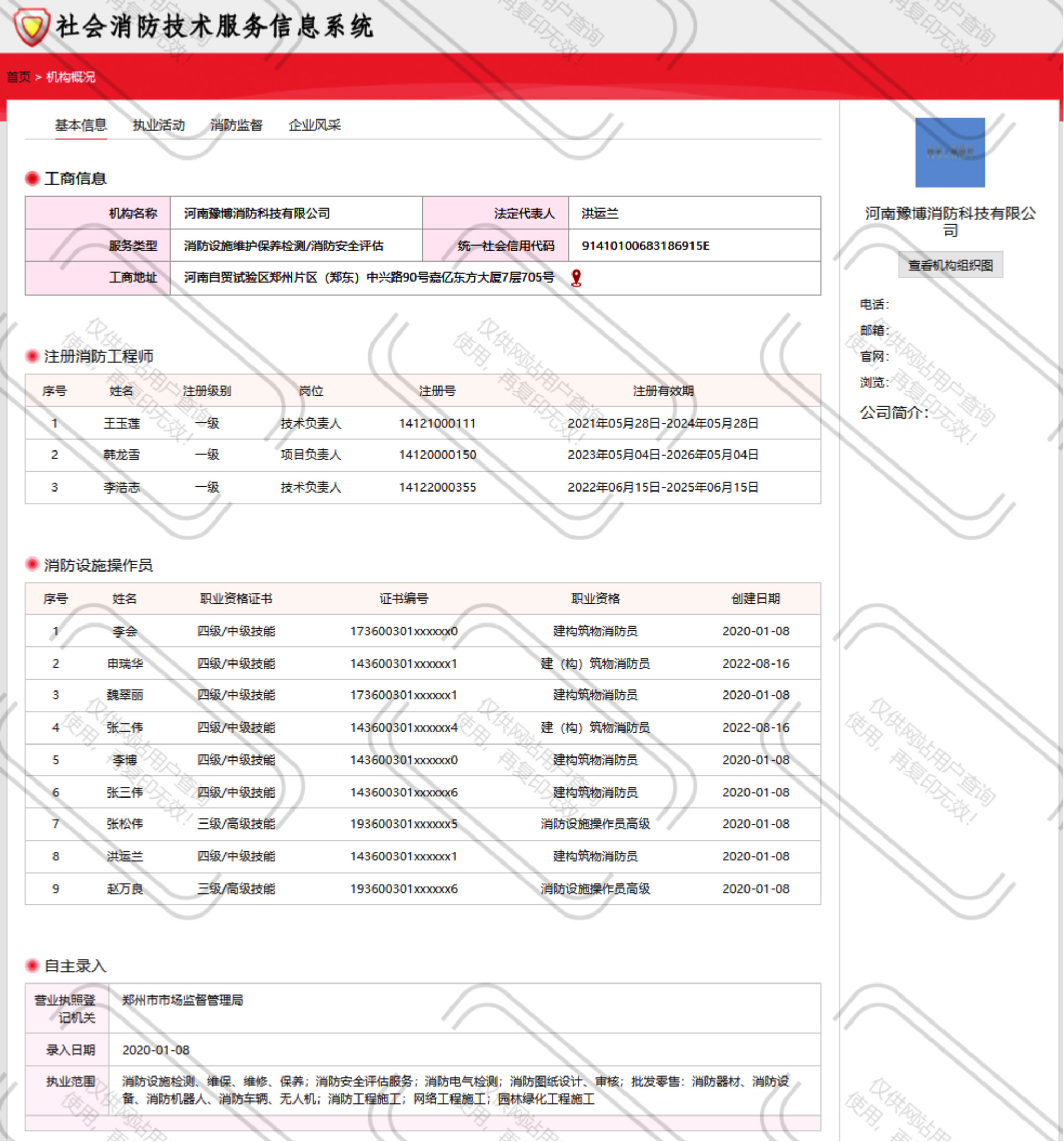Click the 证书编号 column header
Viewport: 1064px width, 1142px height.
tap(404, 599)
